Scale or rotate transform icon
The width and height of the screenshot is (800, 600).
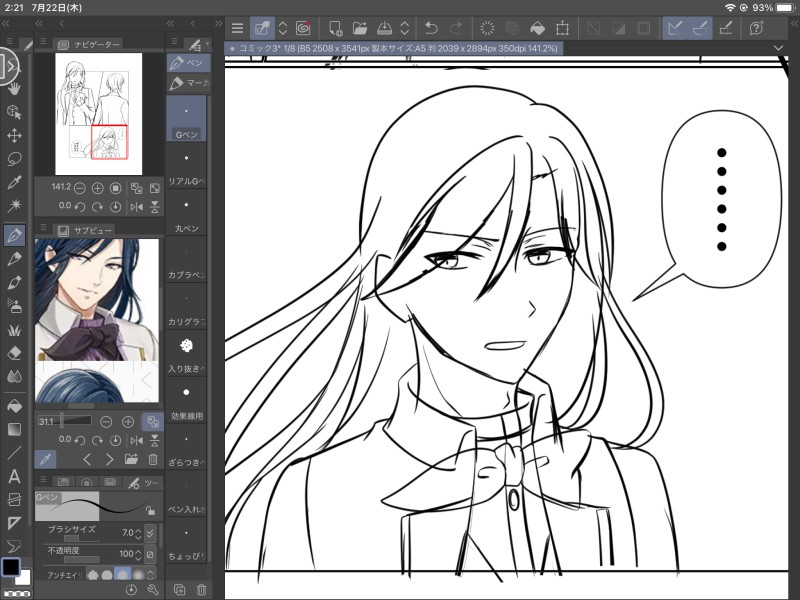pos(562,28)
